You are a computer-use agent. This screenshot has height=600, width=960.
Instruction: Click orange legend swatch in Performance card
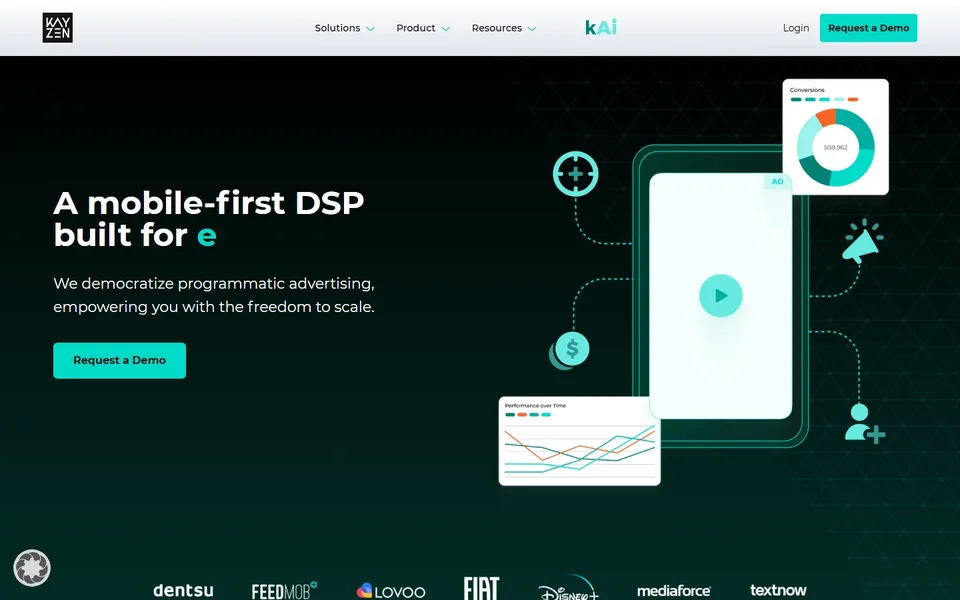point(522,414)
